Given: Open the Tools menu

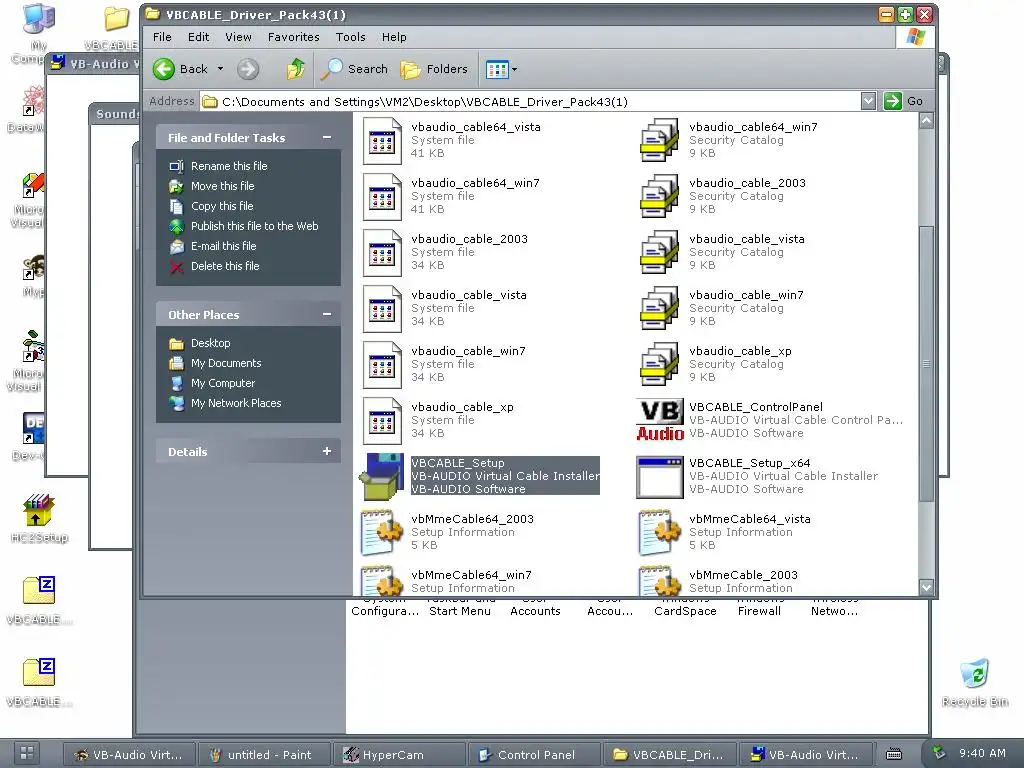Looking at the screenshot, I should pyautogui.click(x=351, y=37).
